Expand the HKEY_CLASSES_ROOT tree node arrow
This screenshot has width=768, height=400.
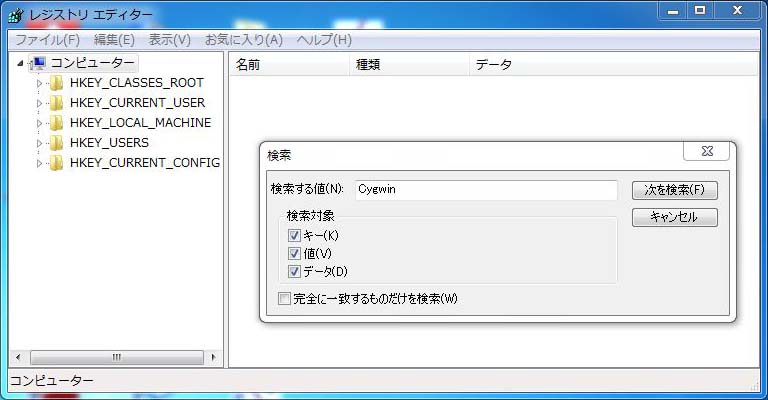click(x=40, y=83)
